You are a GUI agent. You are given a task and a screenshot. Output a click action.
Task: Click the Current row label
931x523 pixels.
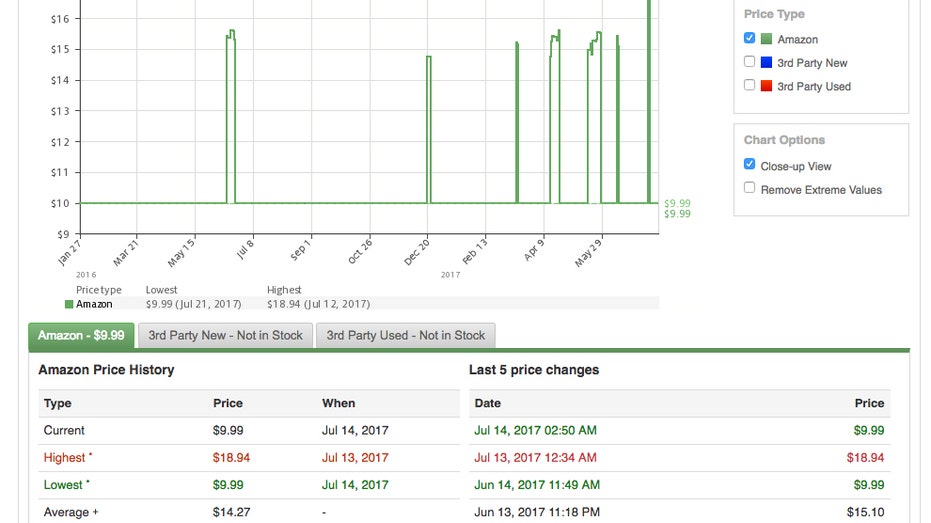pyautogui.click(x=64, y=430)
